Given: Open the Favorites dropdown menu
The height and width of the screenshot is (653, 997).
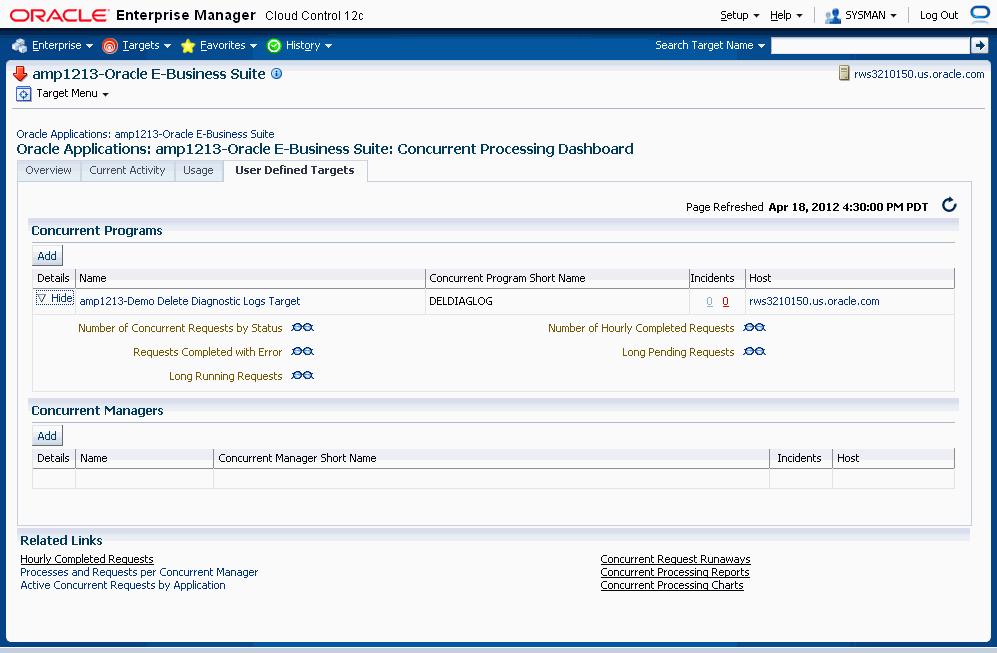Looking at the screenshot, I should (228, 46).
